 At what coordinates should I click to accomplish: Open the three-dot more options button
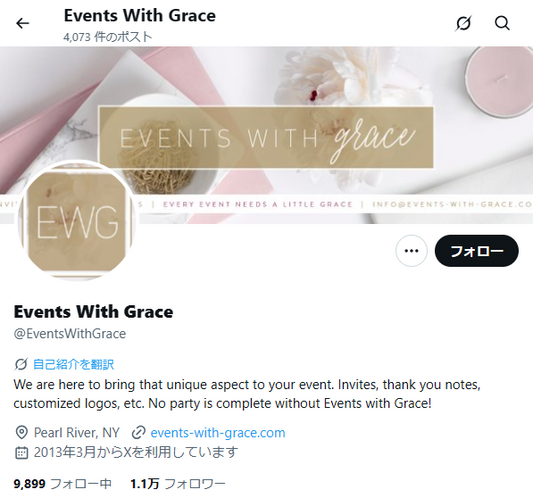411,251
